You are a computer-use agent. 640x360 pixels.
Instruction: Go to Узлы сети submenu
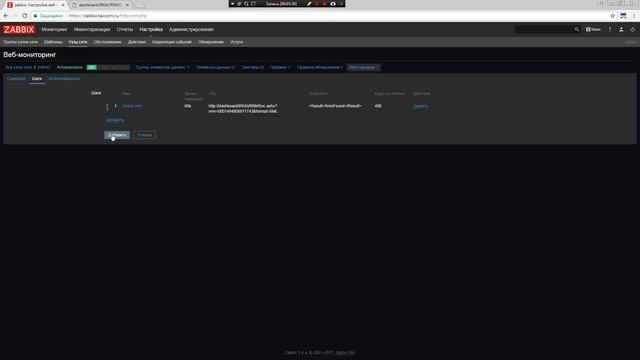78,42
